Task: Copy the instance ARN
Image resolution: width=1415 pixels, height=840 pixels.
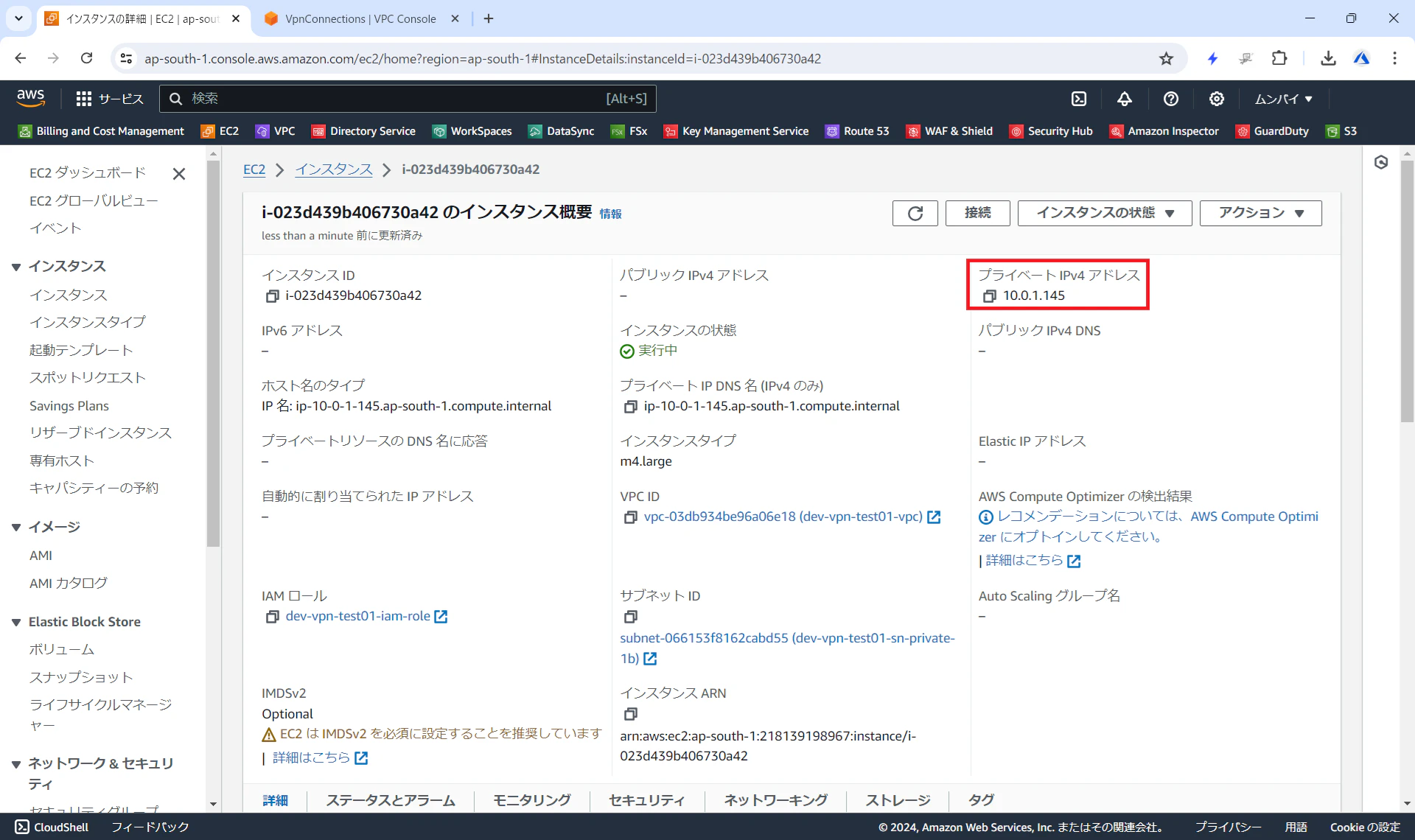Action: (x=630, y=714)
